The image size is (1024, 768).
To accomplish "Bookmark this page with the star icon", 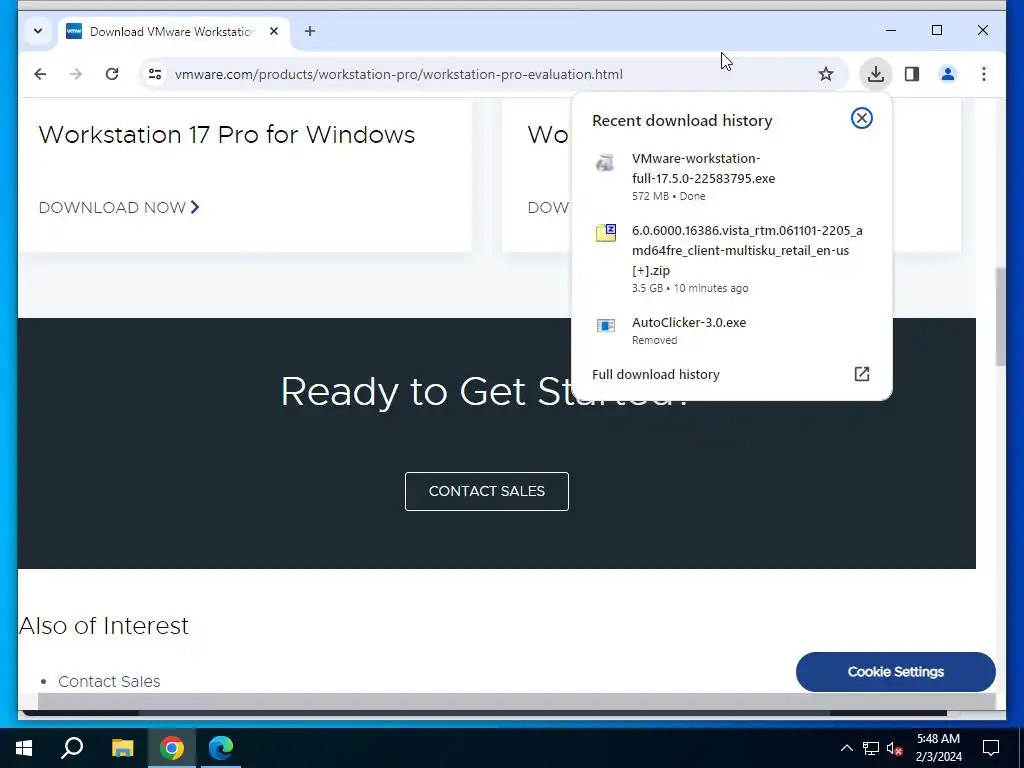I will tap(825, 74).
